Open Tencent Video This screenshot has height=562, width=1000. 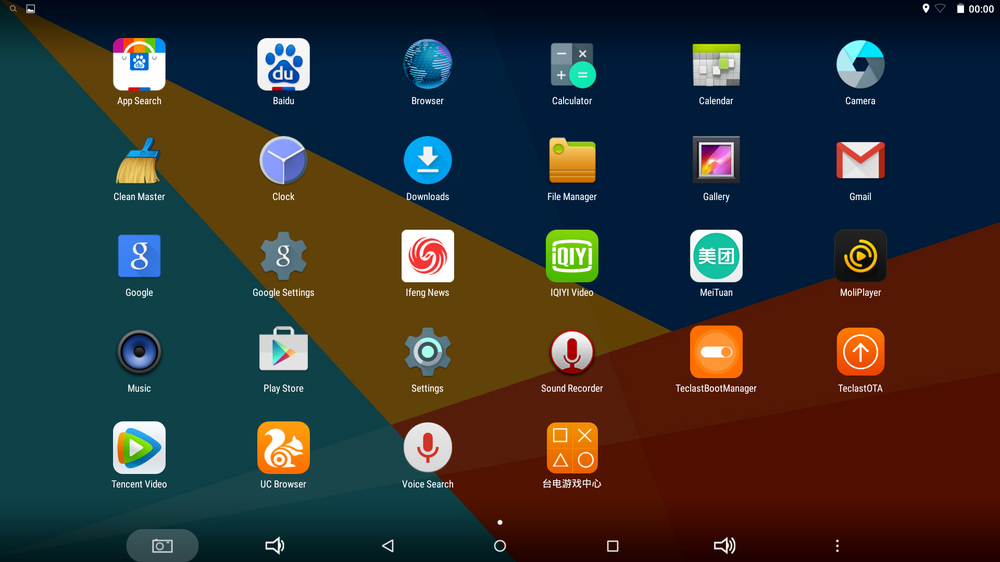pyautogui.click(x=139, y=448)
